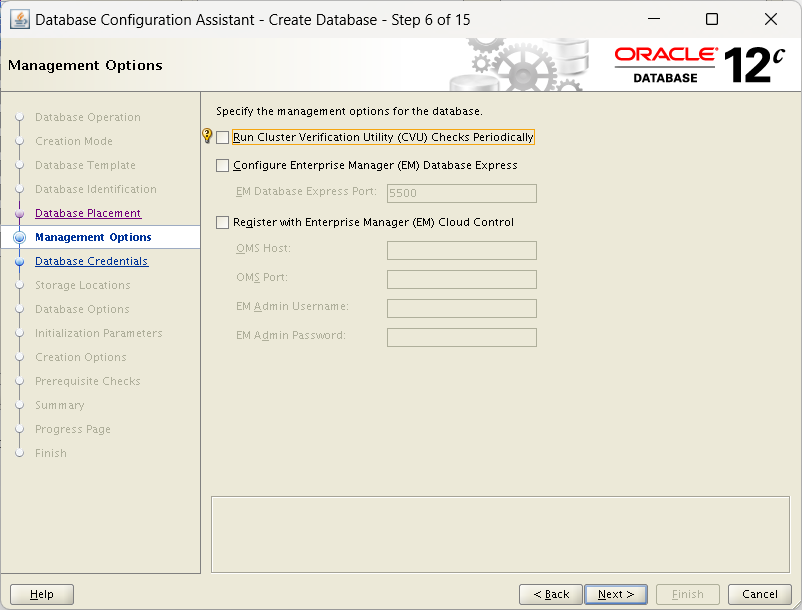Check Register with EM Cloud Control
Screen dimensions: 802x610
[222, 222]
